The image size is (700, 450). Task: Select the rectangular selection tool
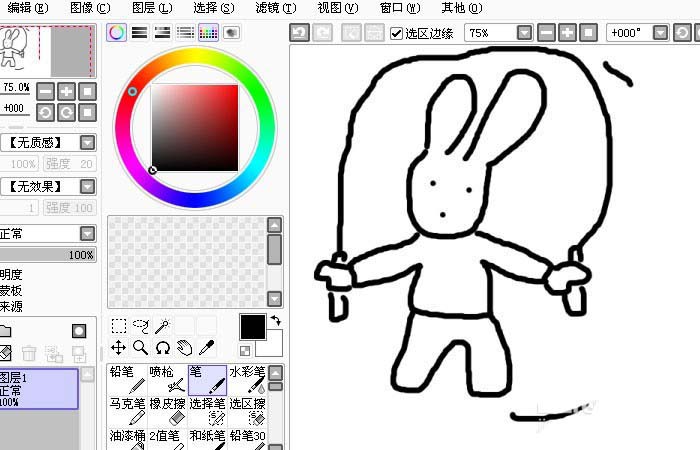(118, 326)
